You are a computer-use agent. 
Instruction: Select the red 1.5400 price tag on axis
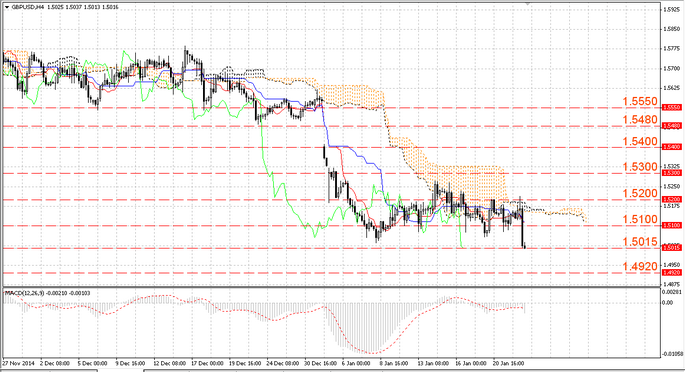pyautogui.click(x=672, y=147)
